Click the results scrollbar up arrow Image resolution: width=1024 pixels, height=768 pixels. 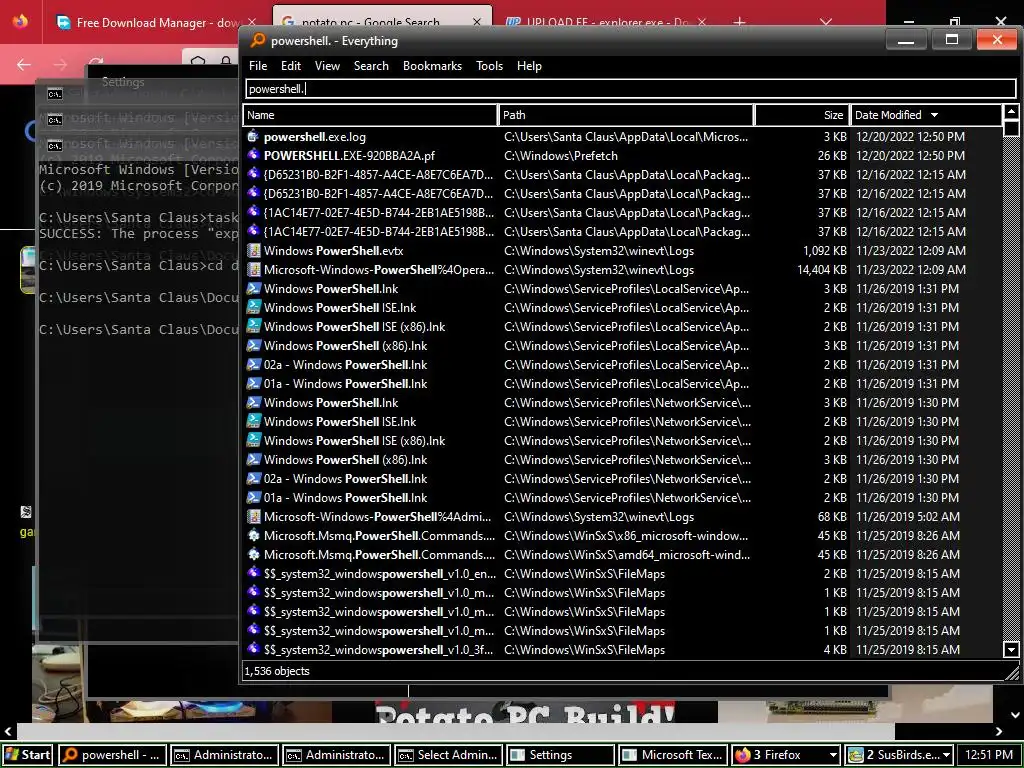[1011, 112]
